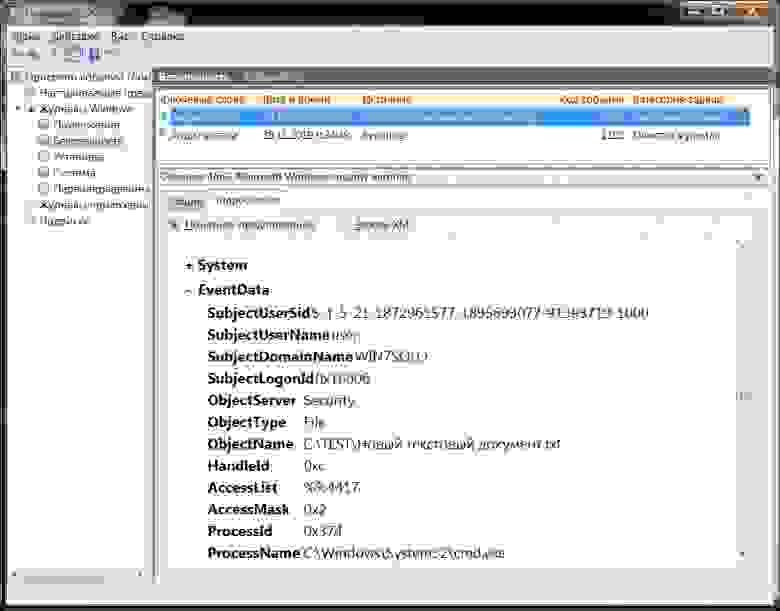Collapse event details pane header arrow
This screenshot has height=611, width=780.
coord(758,177)
